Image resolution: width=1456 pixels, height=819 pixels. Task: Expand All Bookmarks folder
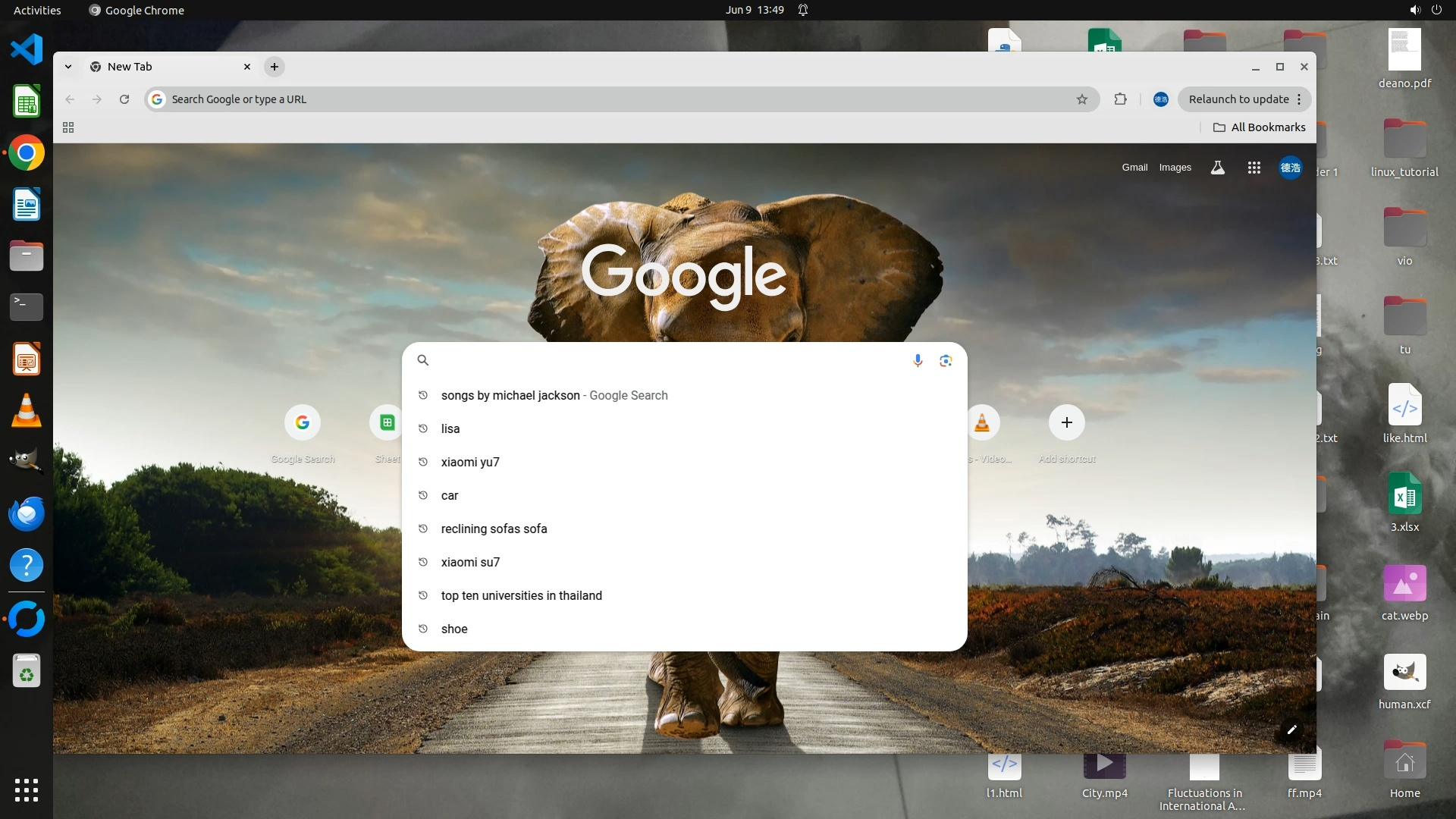(x=1260, y=127)
